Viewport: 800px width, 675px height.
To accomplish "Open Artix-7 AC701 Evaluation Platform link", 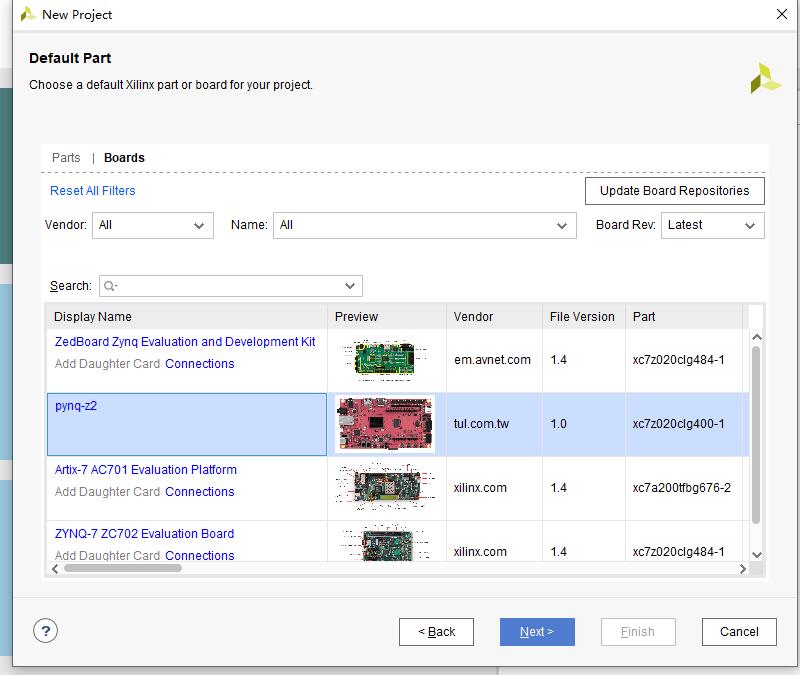I will [x=145, y=469].
